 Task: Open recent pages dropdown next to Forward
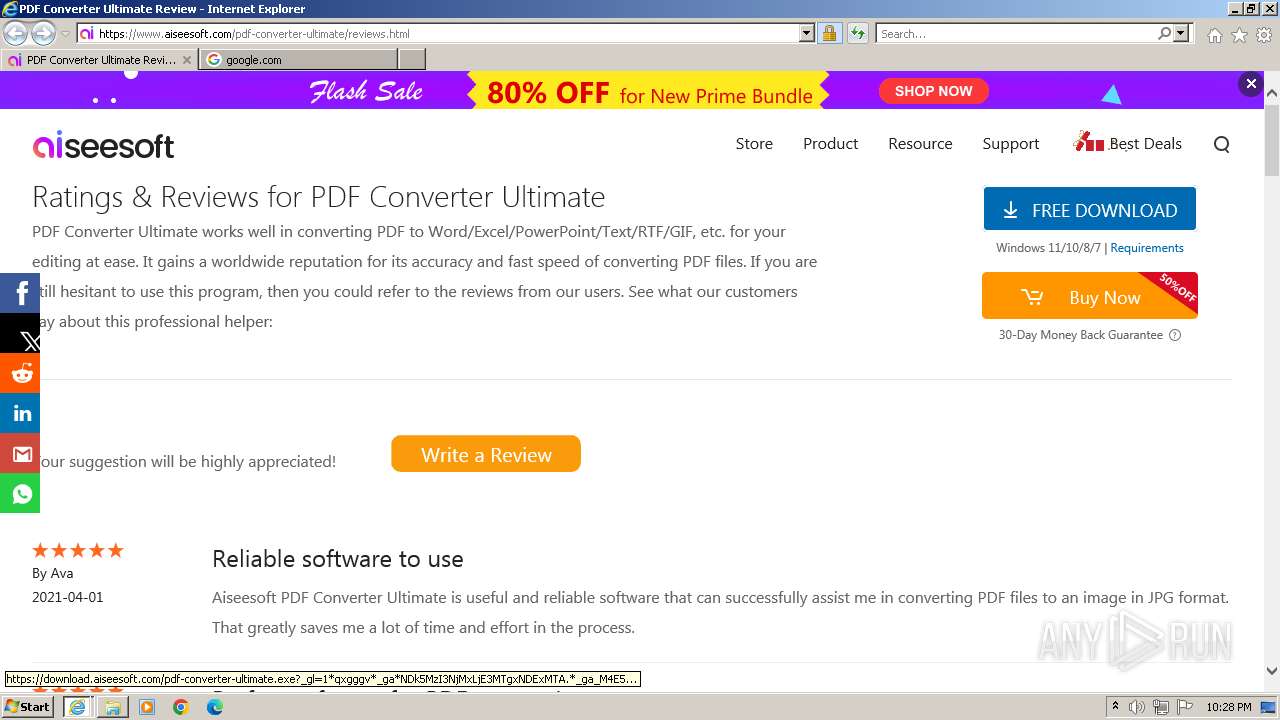click(x=66, y=33)
